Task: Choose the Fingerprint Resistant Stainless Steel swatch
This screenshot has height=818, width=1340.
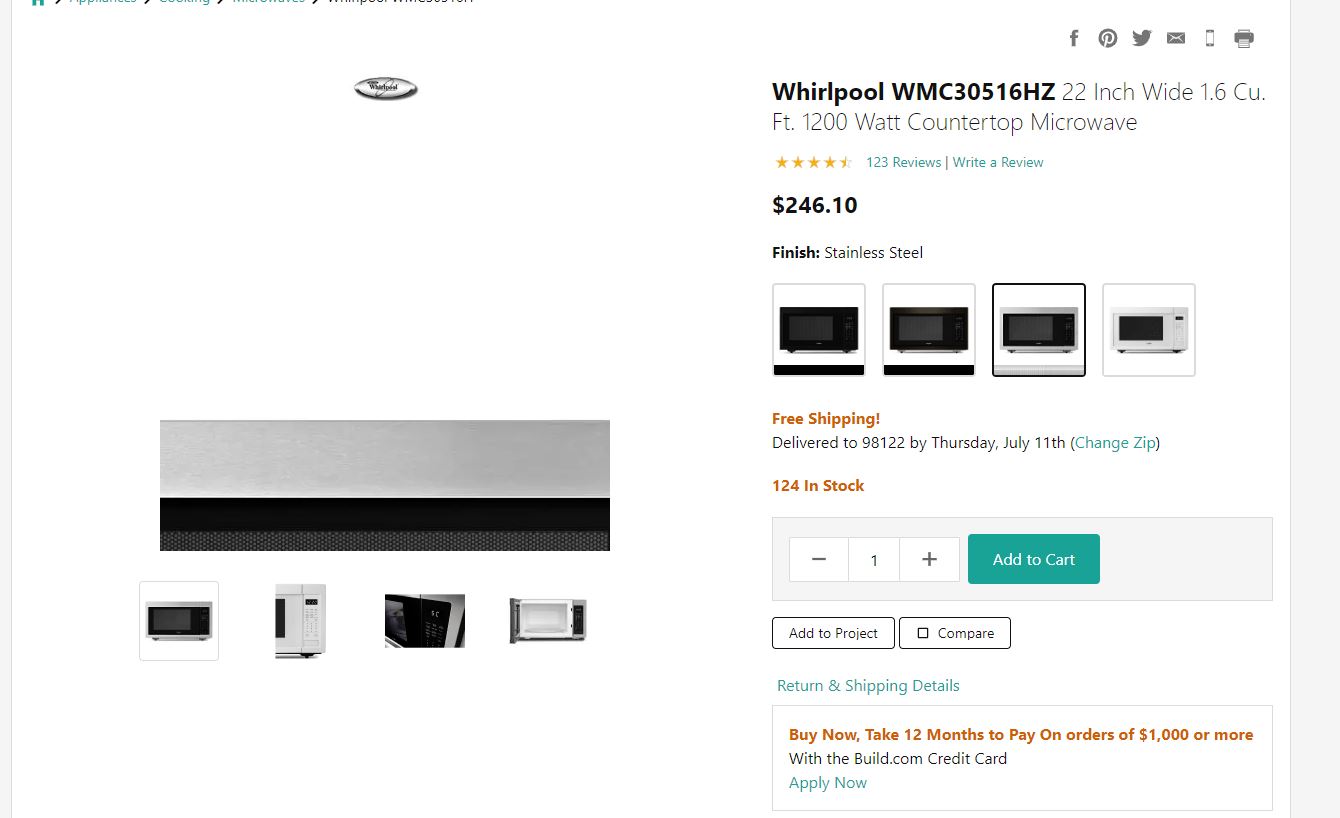Action: click(x=1038, y=330)
